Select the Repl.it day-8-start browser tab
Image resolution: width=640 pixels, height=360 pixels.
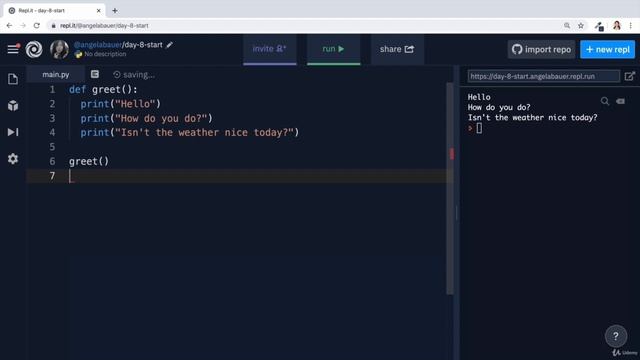coord(54,11)
